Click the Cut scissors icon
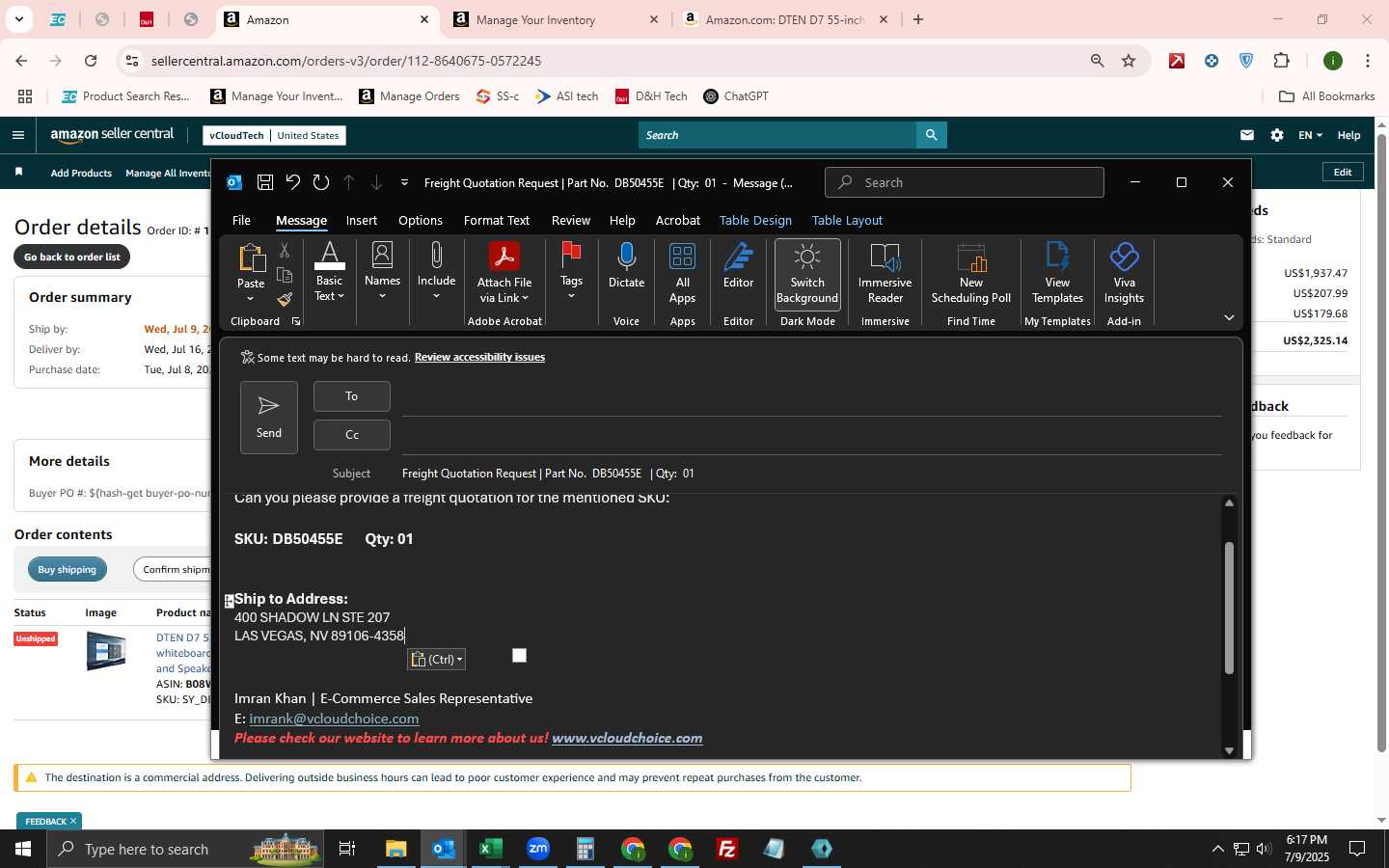 click(285, 251)
